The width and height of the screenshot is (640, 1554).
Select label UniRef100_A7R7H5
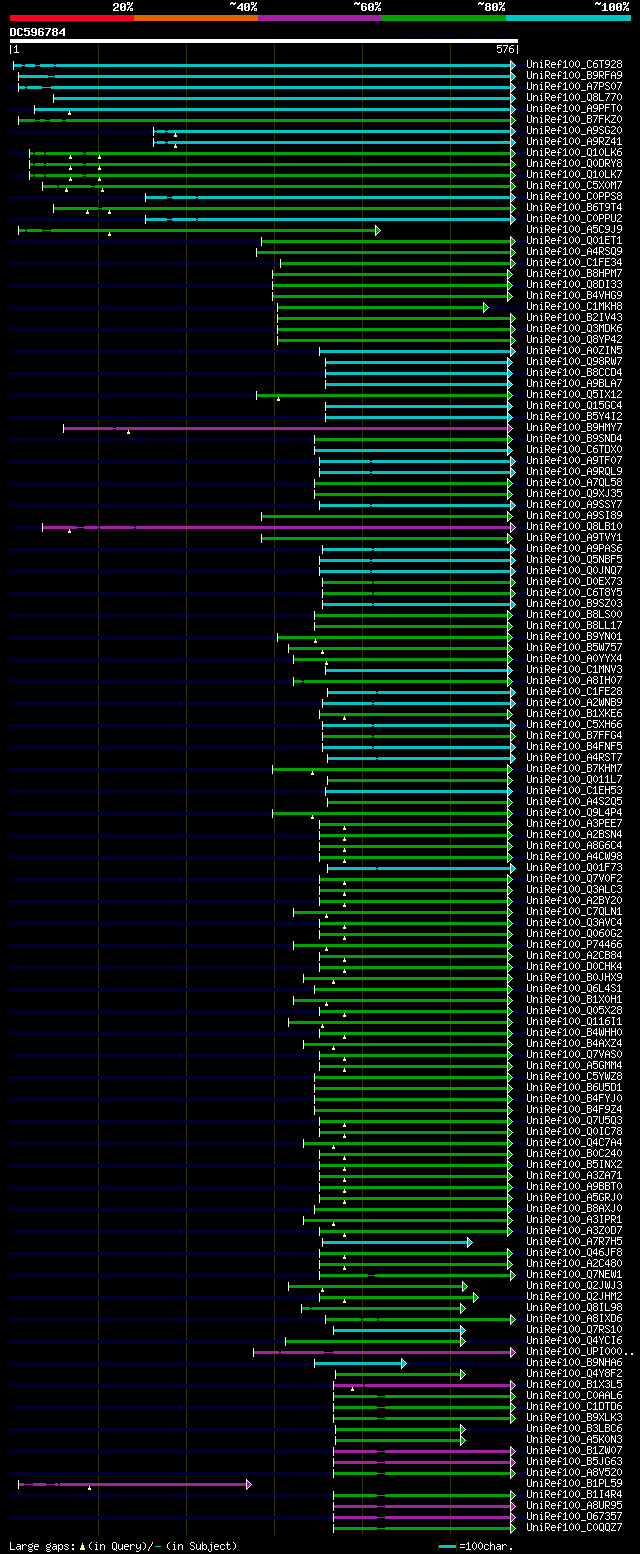(574, 1242)
